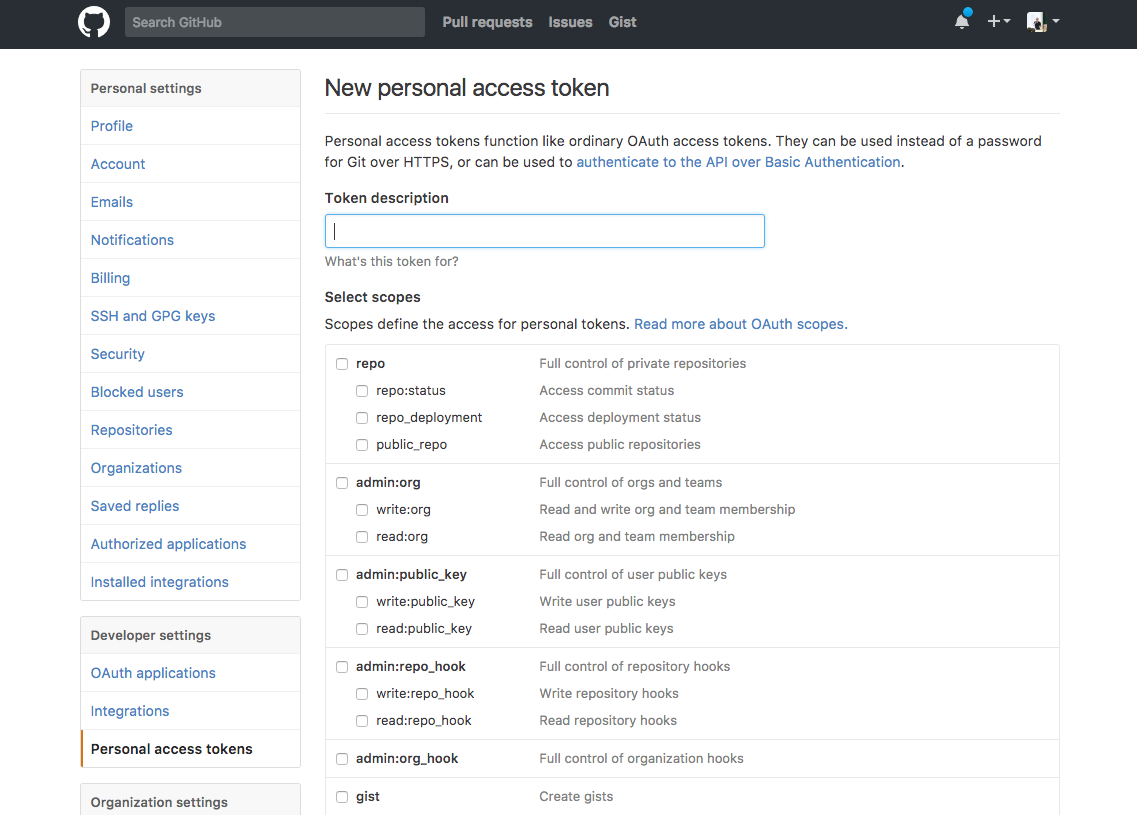
Task: Open Authorized applications
Action: [191, 544]
